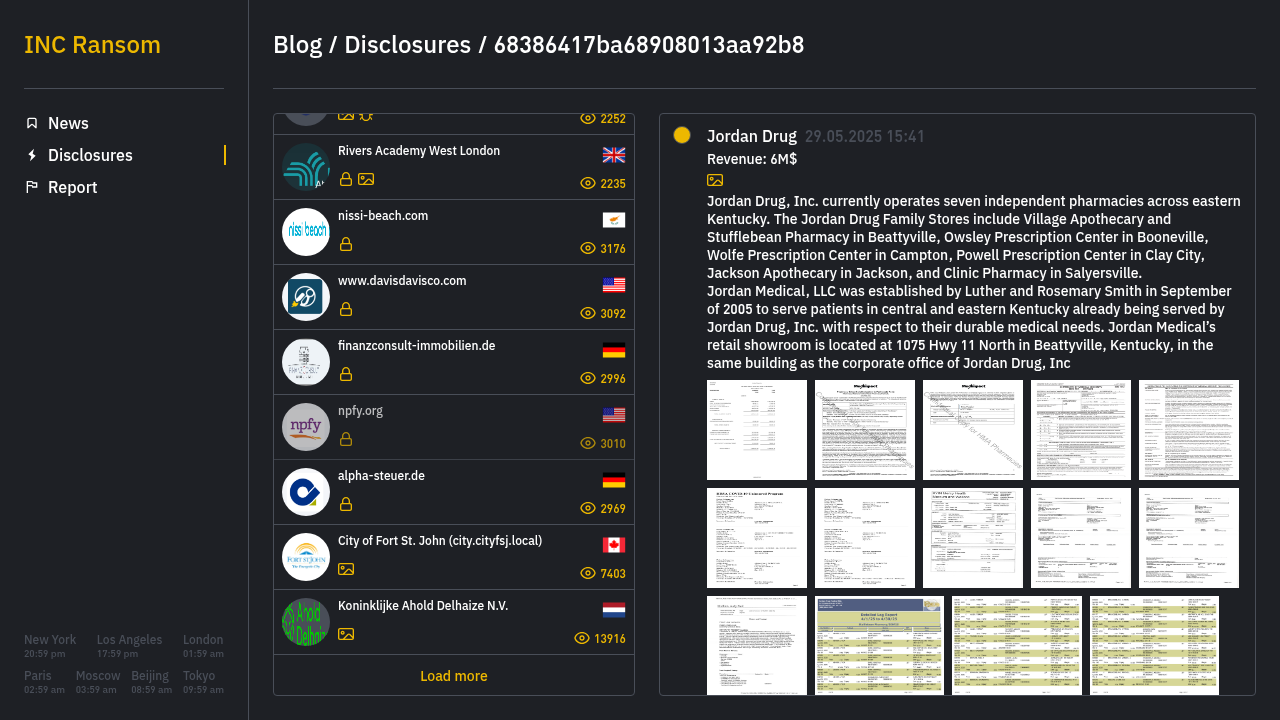Click the finanzconsult-immobilien logo avatar
The width and height of the screenshot is (1280, 720).
(x=306, y=362)
